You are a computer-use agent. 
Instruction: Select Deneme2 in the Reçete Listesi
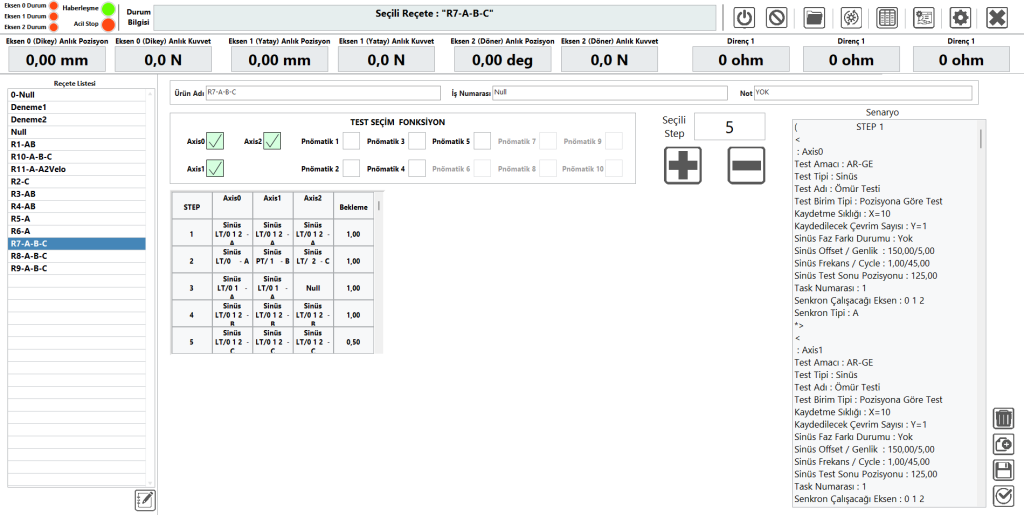(78, 119)
